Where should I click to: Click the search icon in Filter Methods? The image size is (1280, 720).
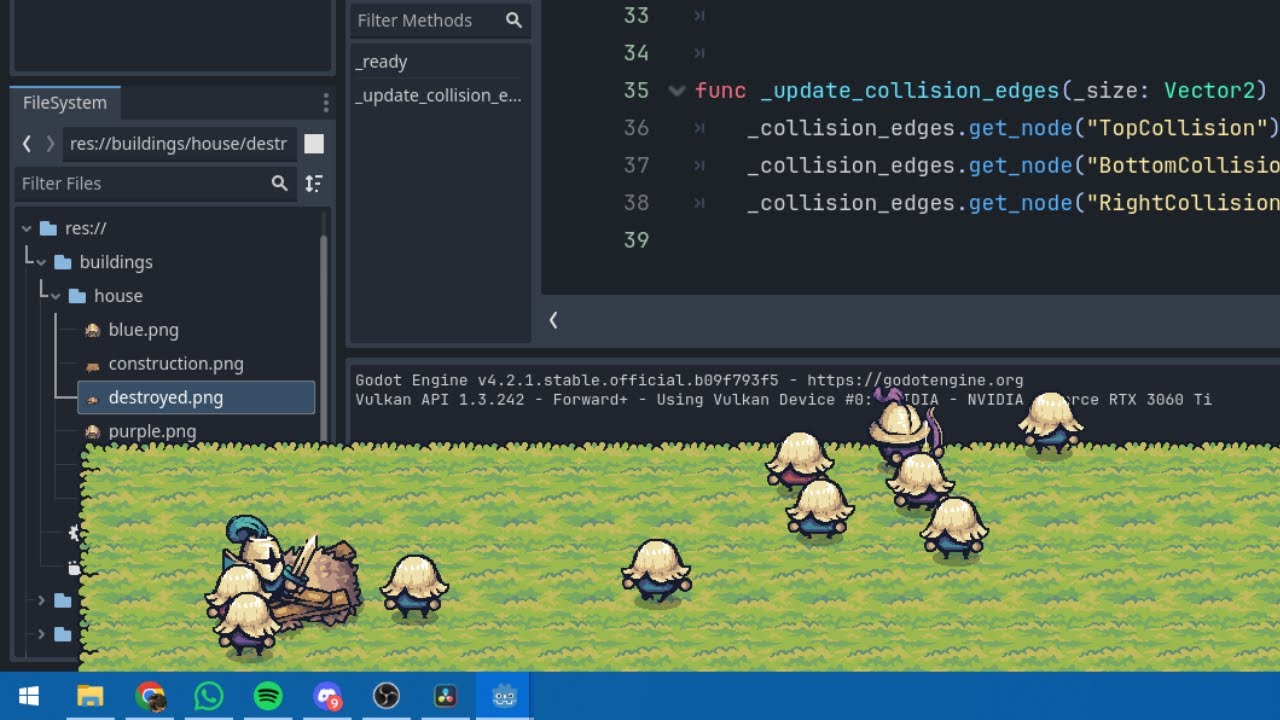pyautogui.click(x=514, y=20)
